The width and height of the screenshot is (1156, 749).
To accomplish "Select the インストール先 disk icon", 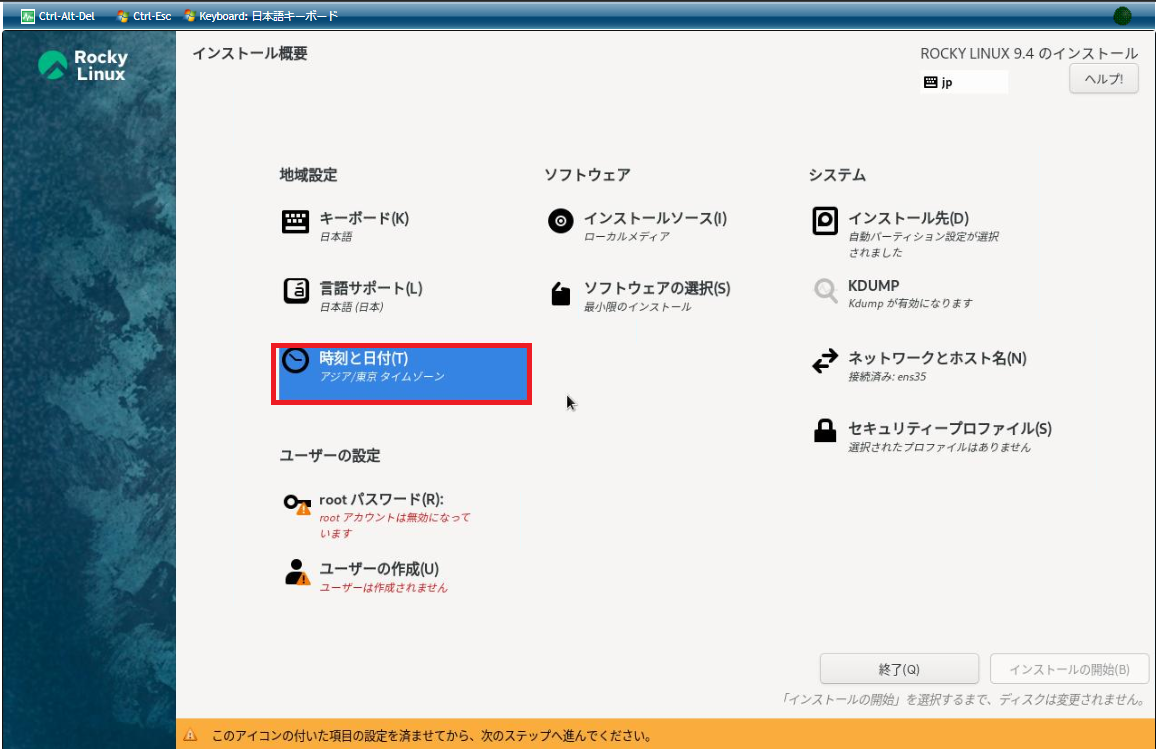I will 825,221.
